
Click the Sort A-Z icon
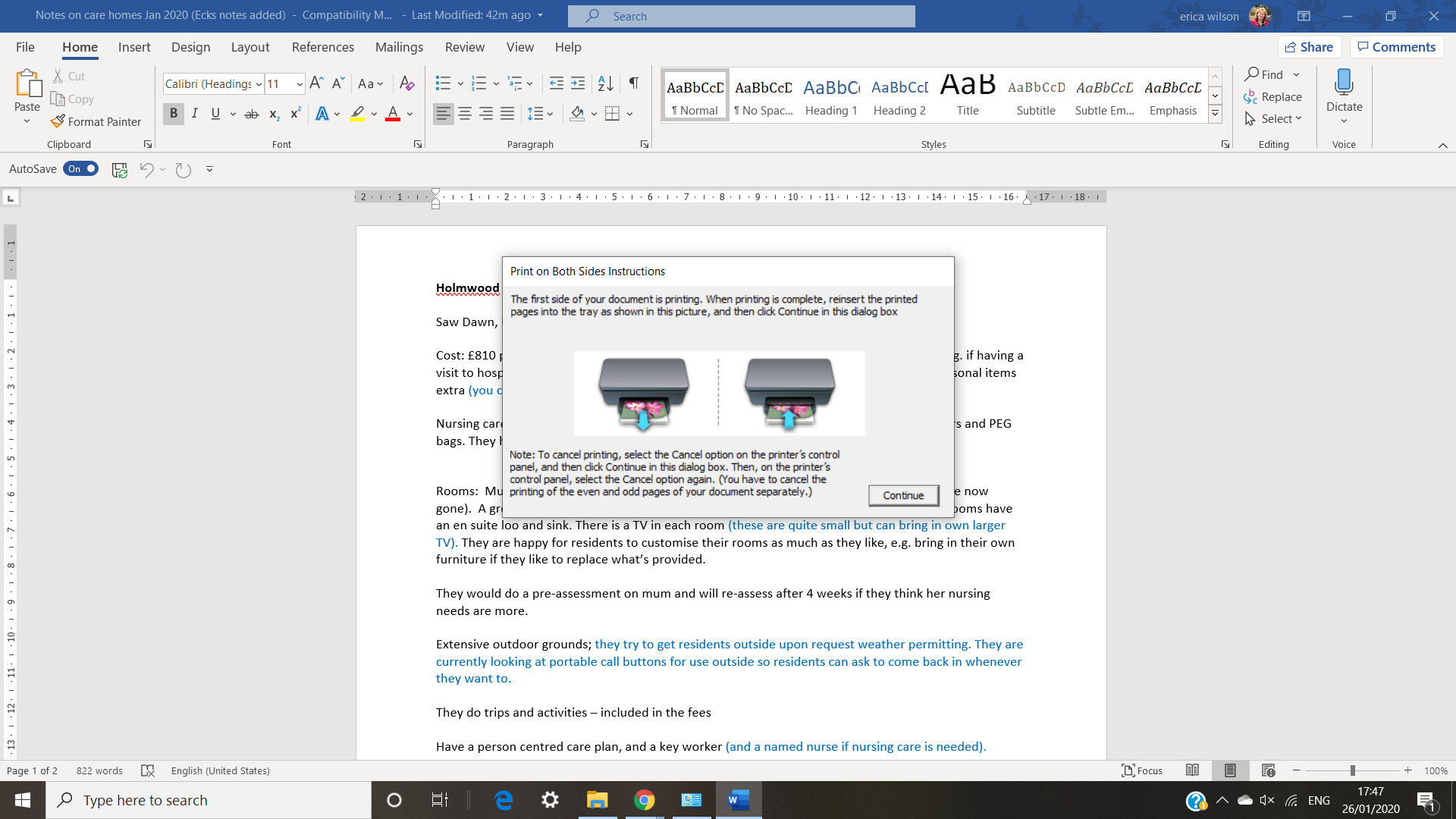point(605,83)
